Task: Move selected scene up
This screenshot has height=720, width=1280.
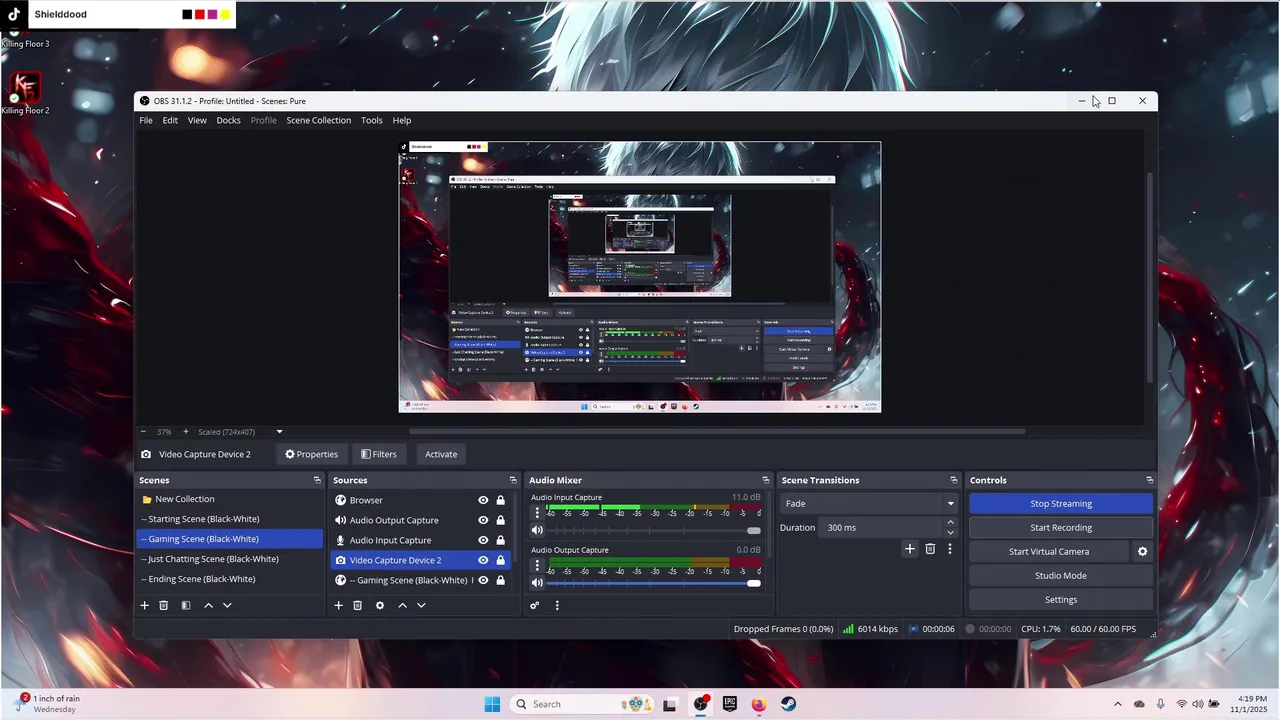Action: click(x=208, y=605)
